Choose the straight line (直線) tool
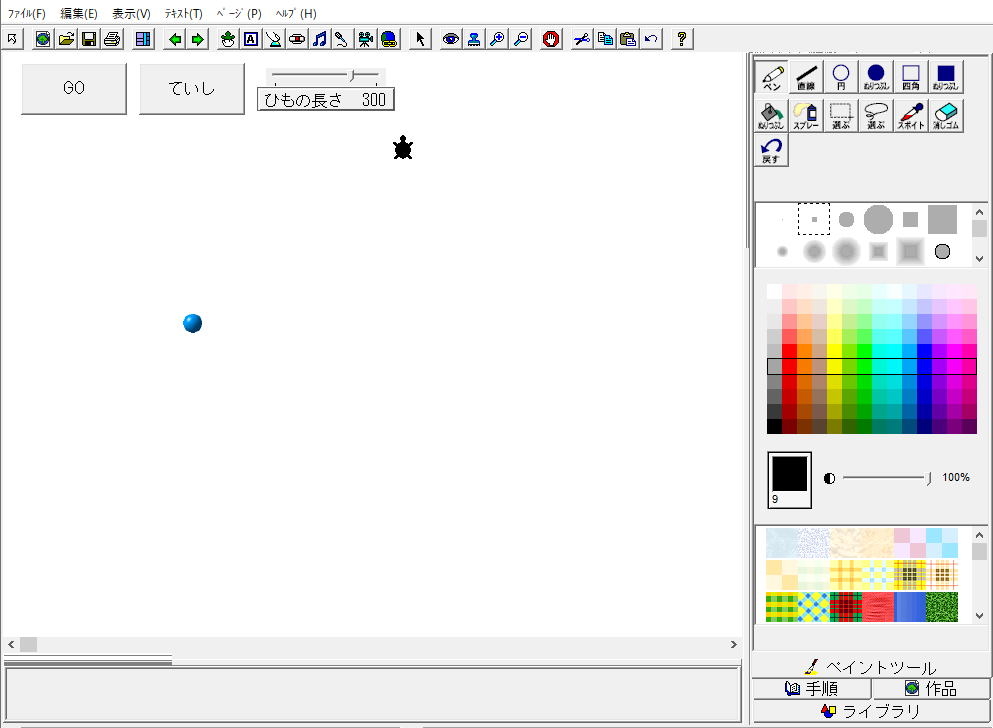The width and height of the screenshot is (993, 728). point(806,77)
